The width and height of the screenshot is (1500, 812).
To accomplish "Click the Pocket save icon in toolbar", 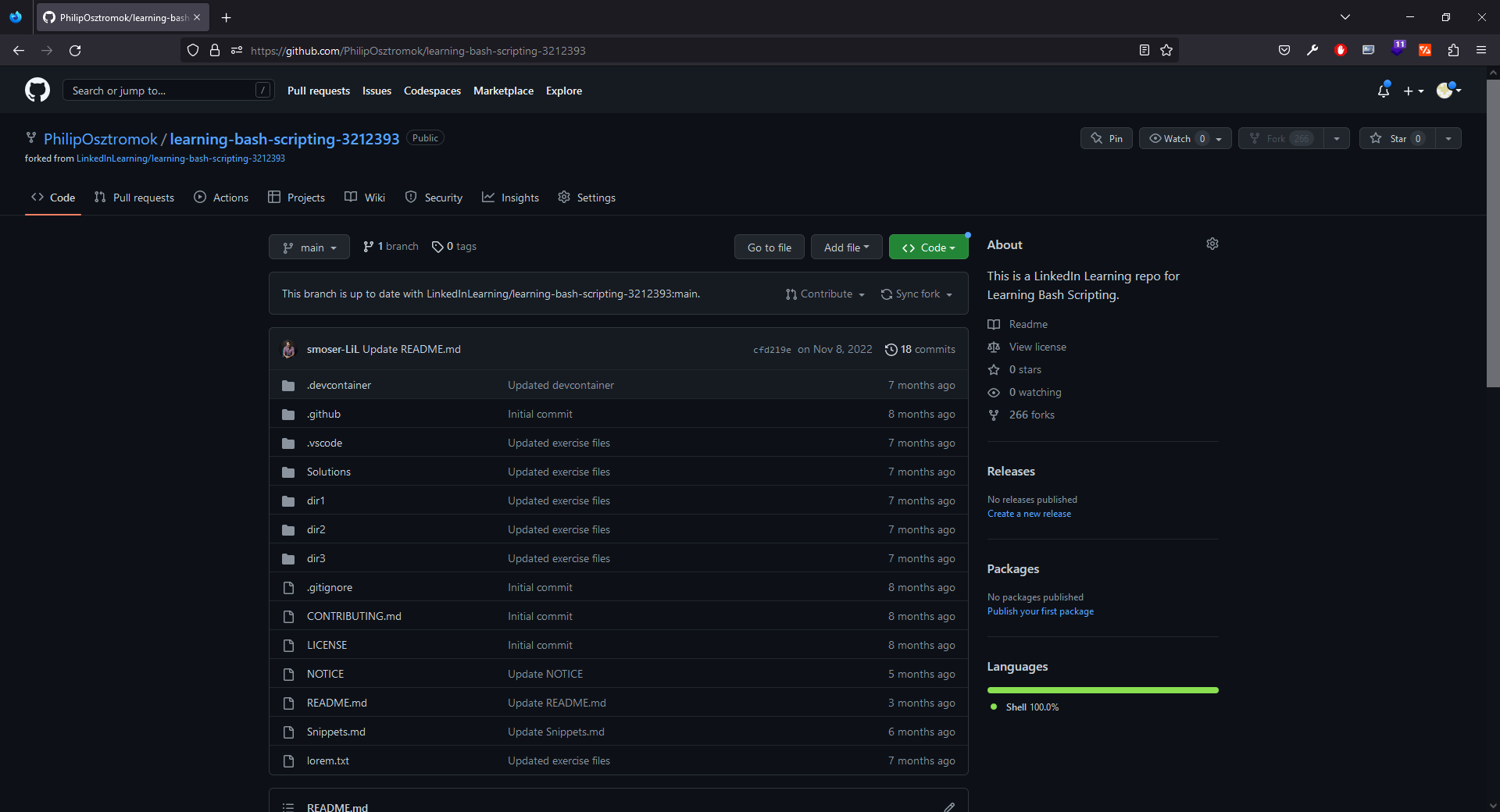I will click(x=1284, y=51).
